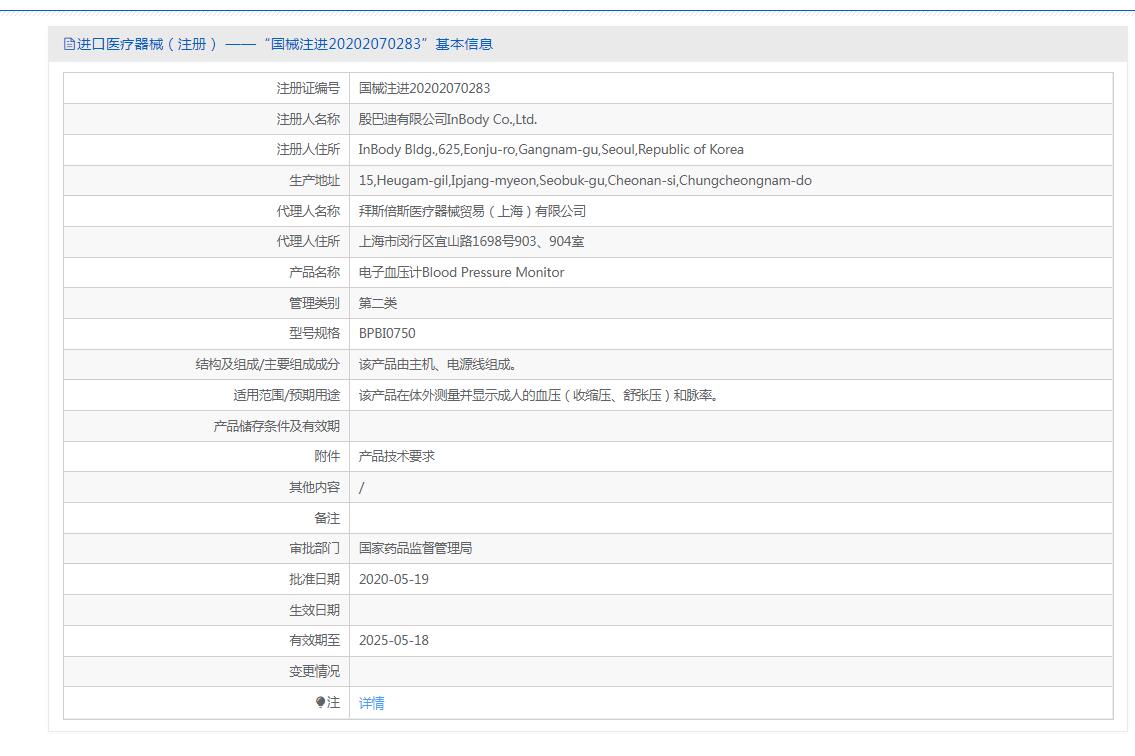
Task: Click the document icon in the header
Action: pos(69,44)
